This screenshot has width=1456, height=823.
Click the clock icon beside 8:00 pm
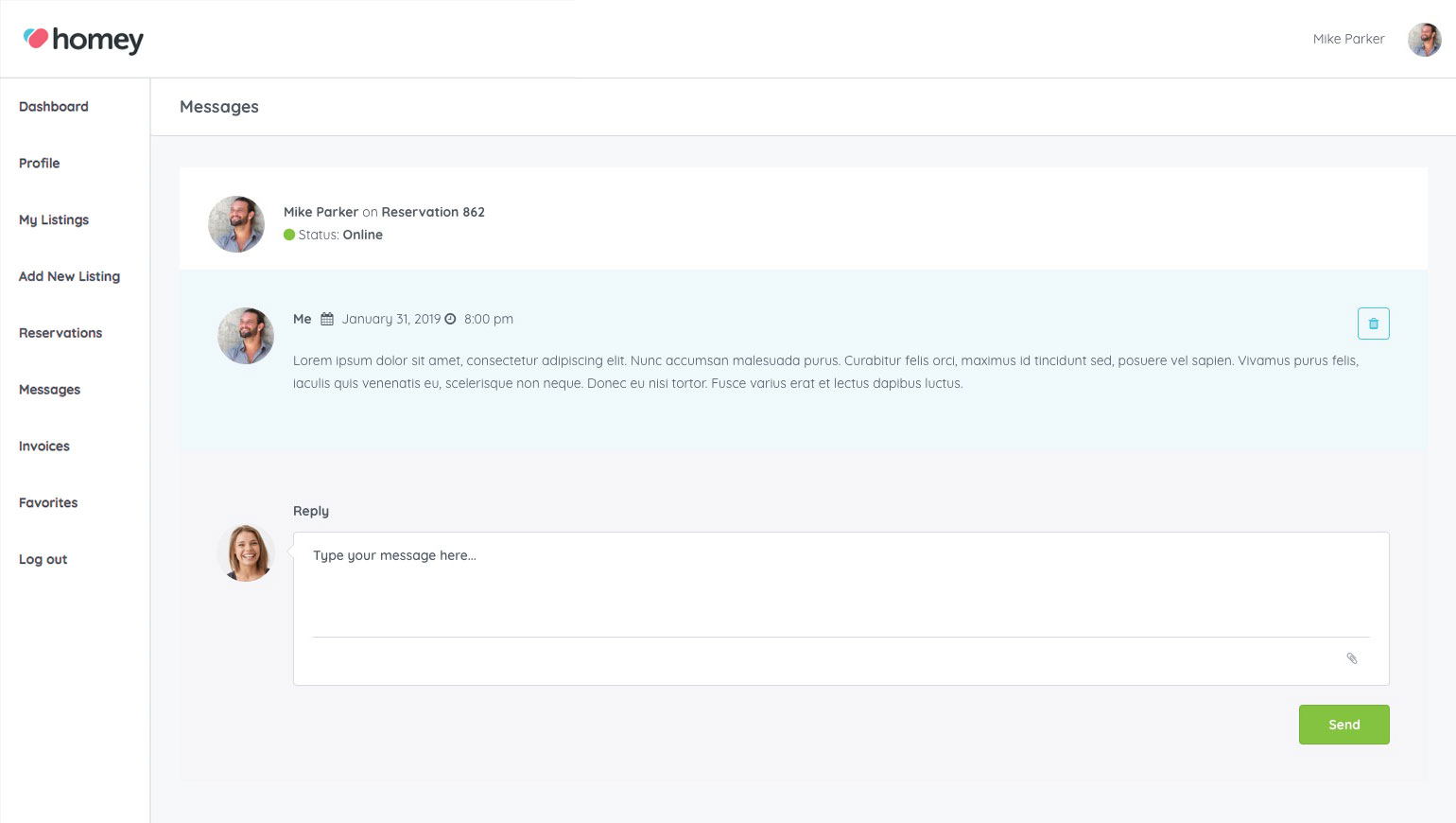tap(451, 320)
